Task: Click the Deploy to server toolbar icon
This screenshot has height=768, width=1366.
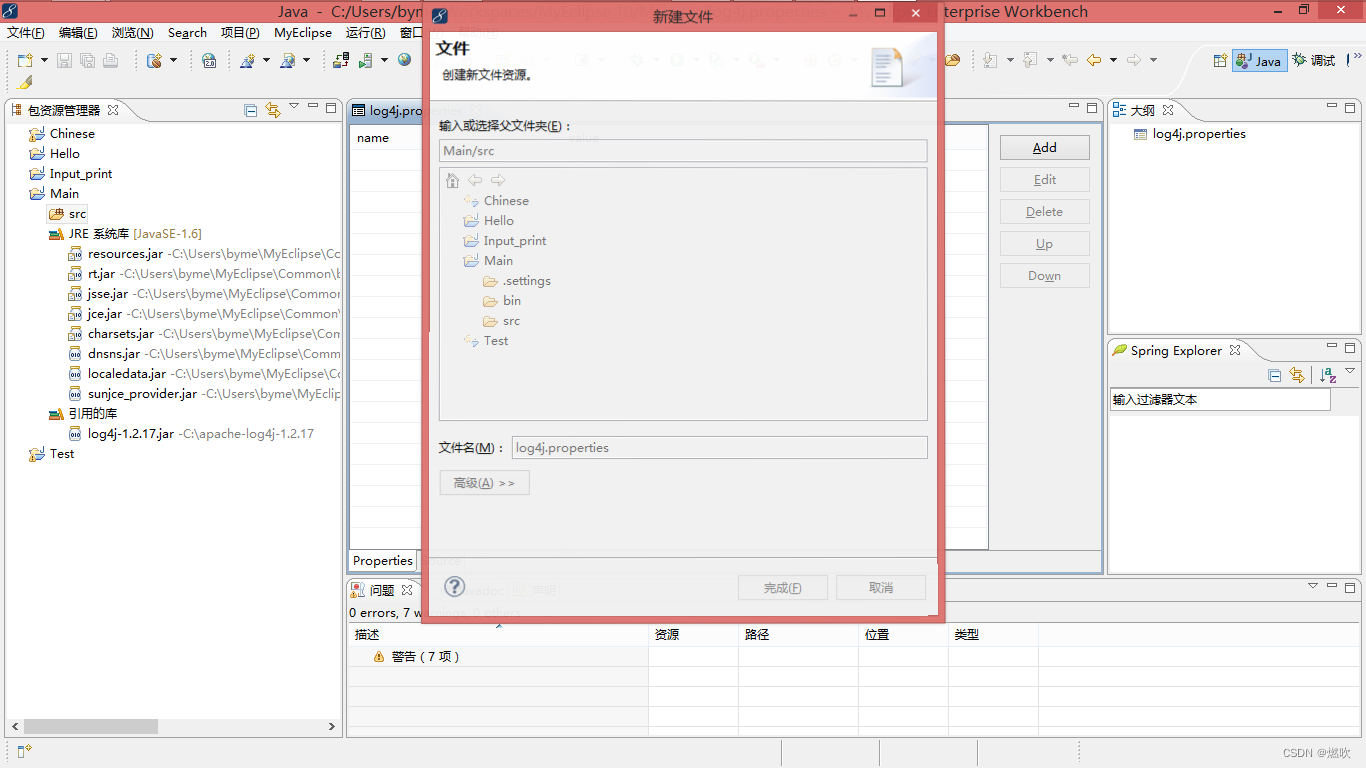Action: point(341,61)
